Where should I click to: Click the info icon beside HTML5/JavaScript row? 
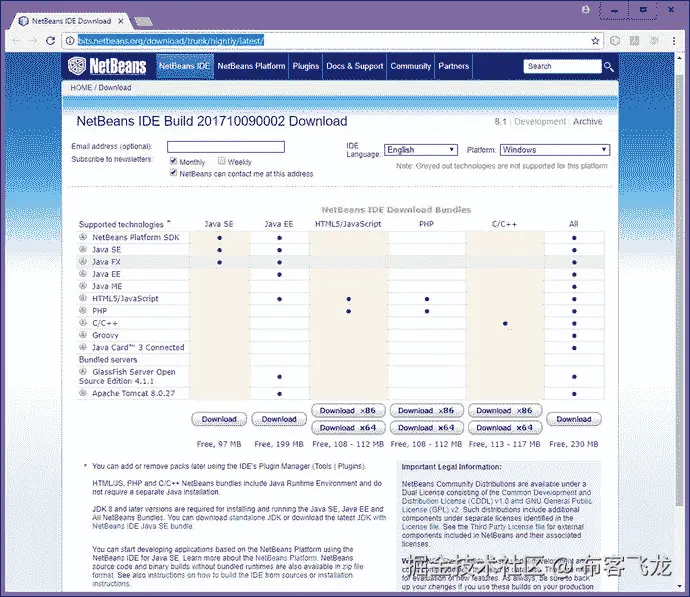[x=83, y=298]
